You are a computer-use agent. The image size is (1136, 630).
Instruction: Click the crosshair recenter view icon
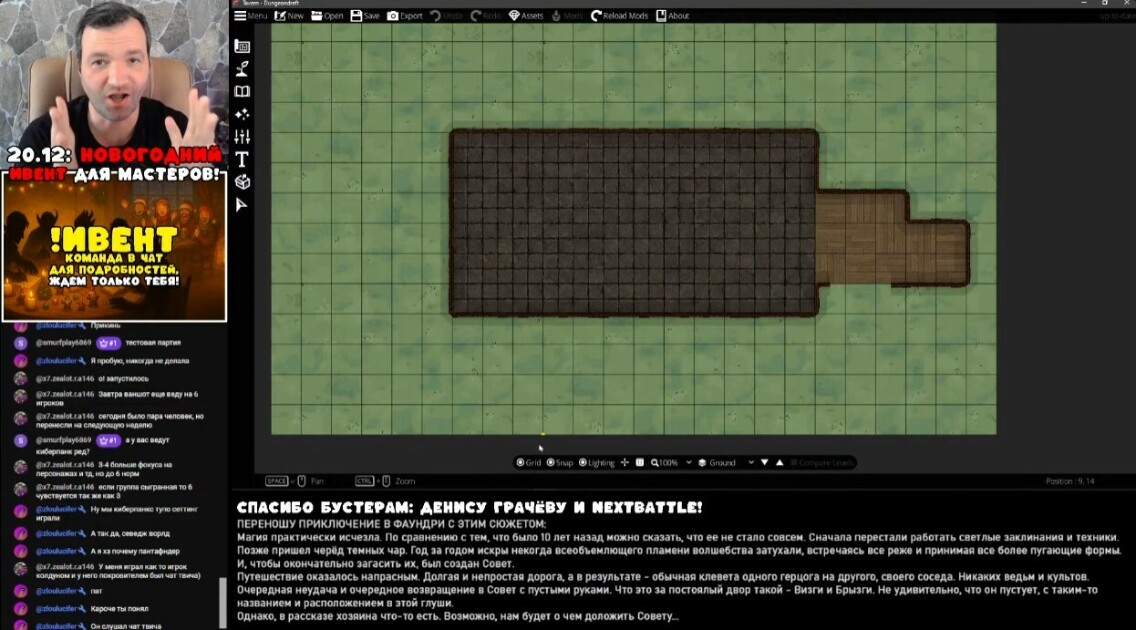[x=625, y=463]
